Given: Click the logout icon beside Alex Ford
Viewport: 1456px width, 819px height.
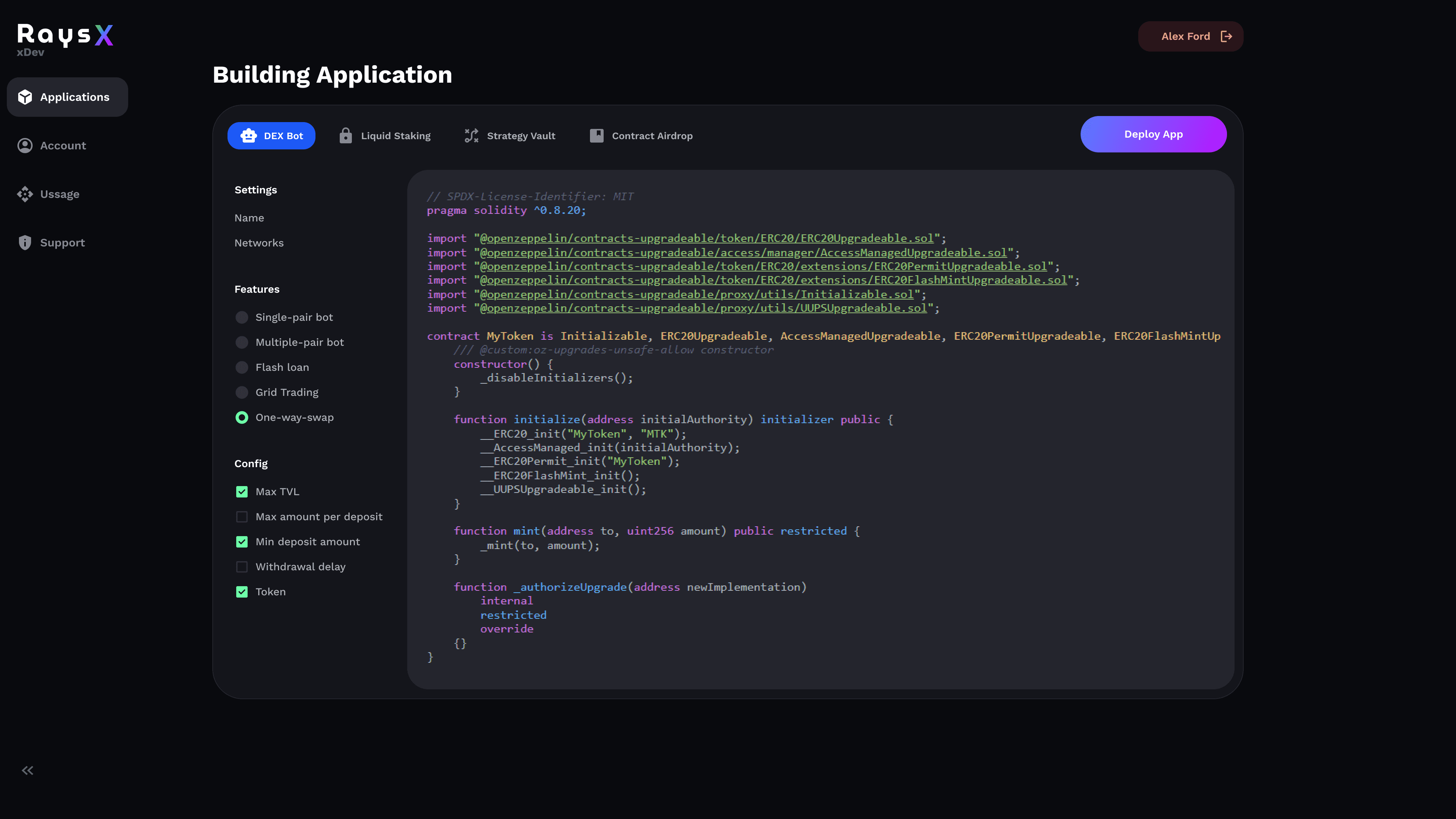Looking at the screenshot, I should 1226,37.
